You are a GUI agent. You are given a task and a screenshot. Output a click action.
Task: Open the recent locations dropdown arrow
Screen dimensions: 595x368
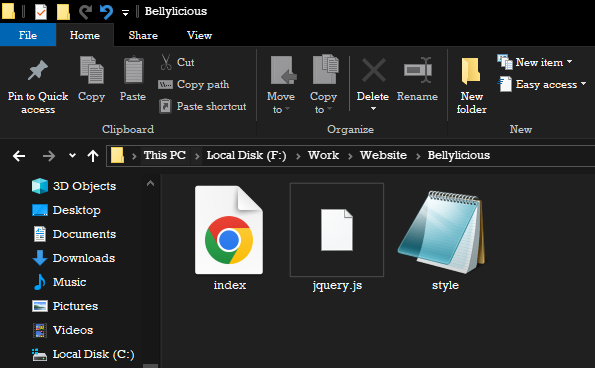[x=72, y=156]
